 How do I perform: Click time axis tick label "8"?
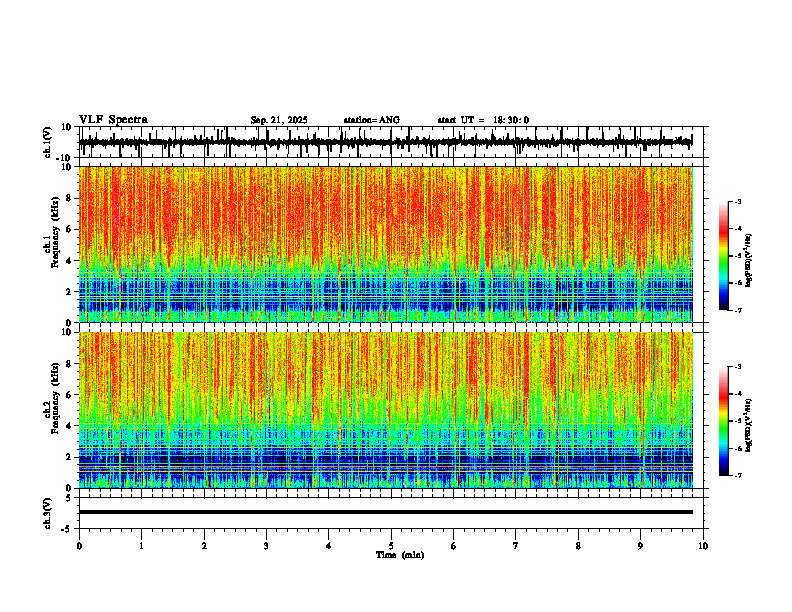coord(578,546)
